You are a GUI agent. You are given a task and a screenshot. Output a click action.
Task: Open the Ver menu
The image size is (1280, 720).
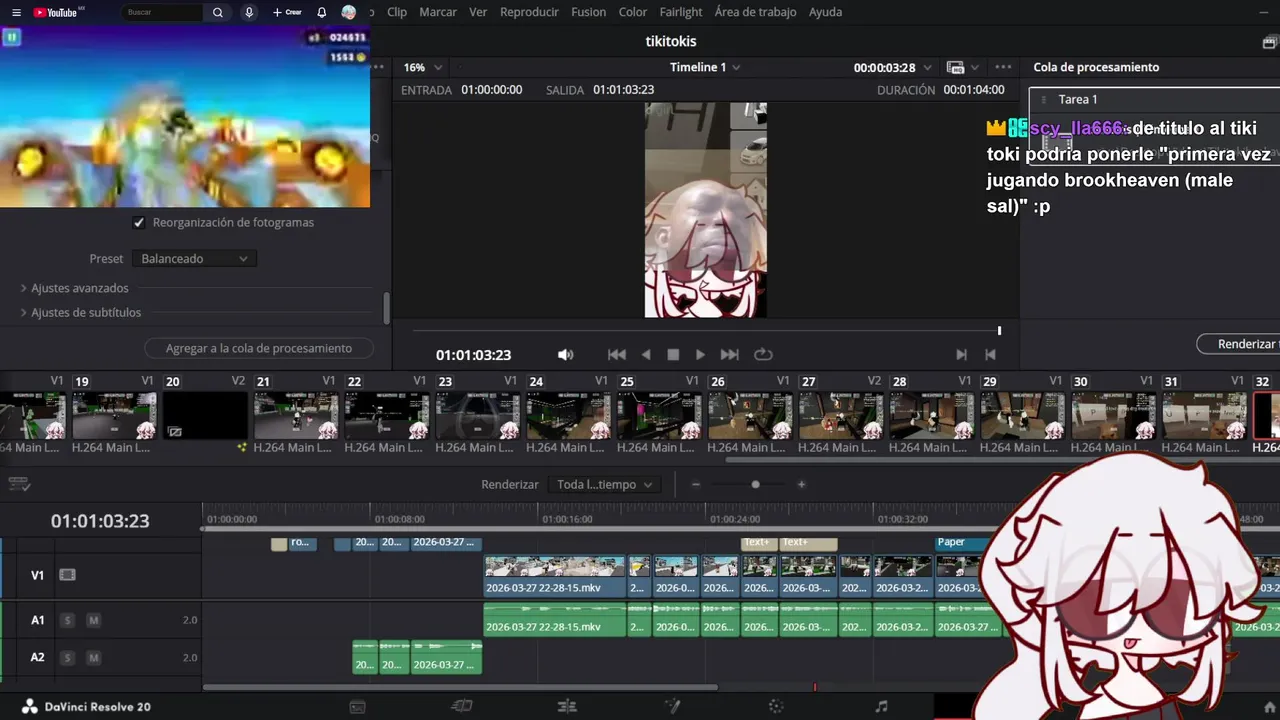(x=478, y=12)
